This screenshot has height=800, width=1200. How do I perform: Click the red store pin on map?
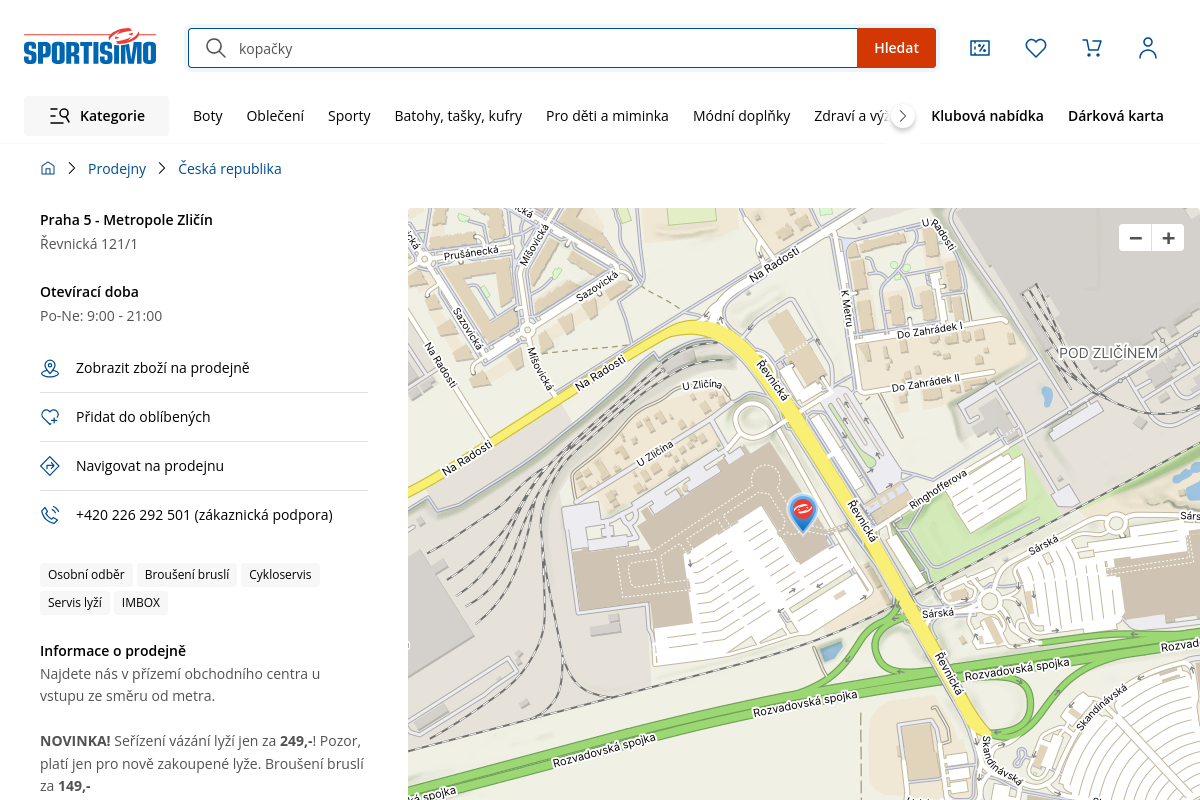[x=802, y=511]
